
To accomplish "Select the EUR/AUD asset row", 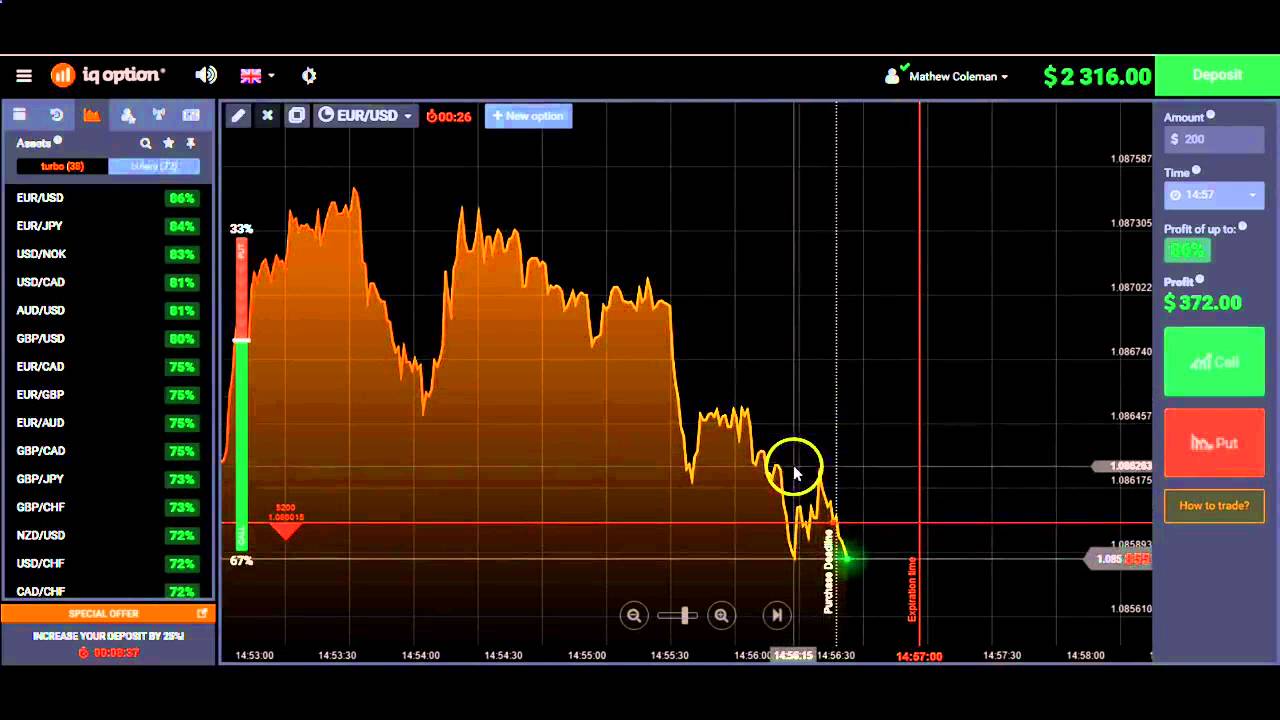I will coord(106,422).
